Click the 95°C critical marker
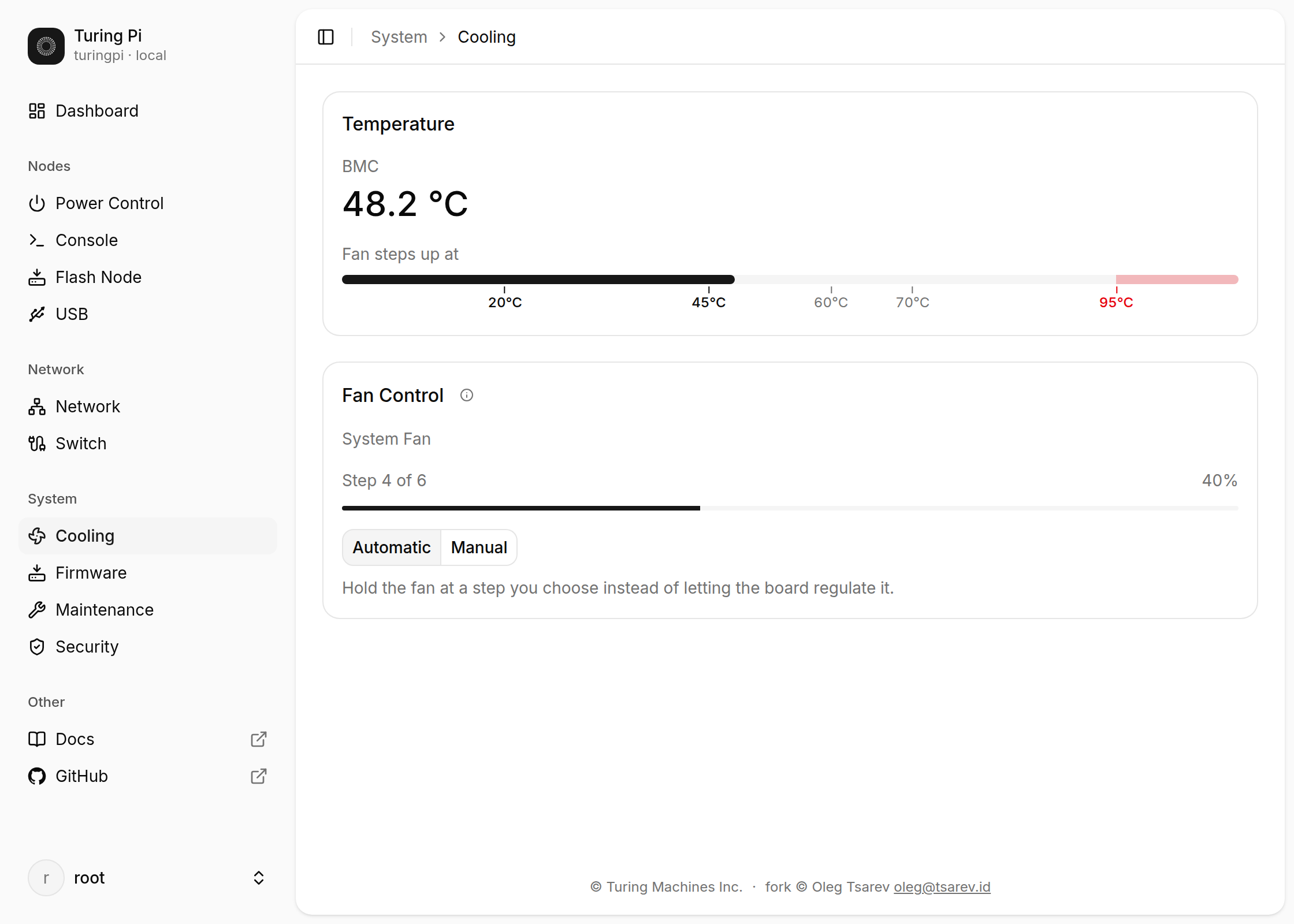The height and width of the screenshot is (924, 1294). (1116, 302)
